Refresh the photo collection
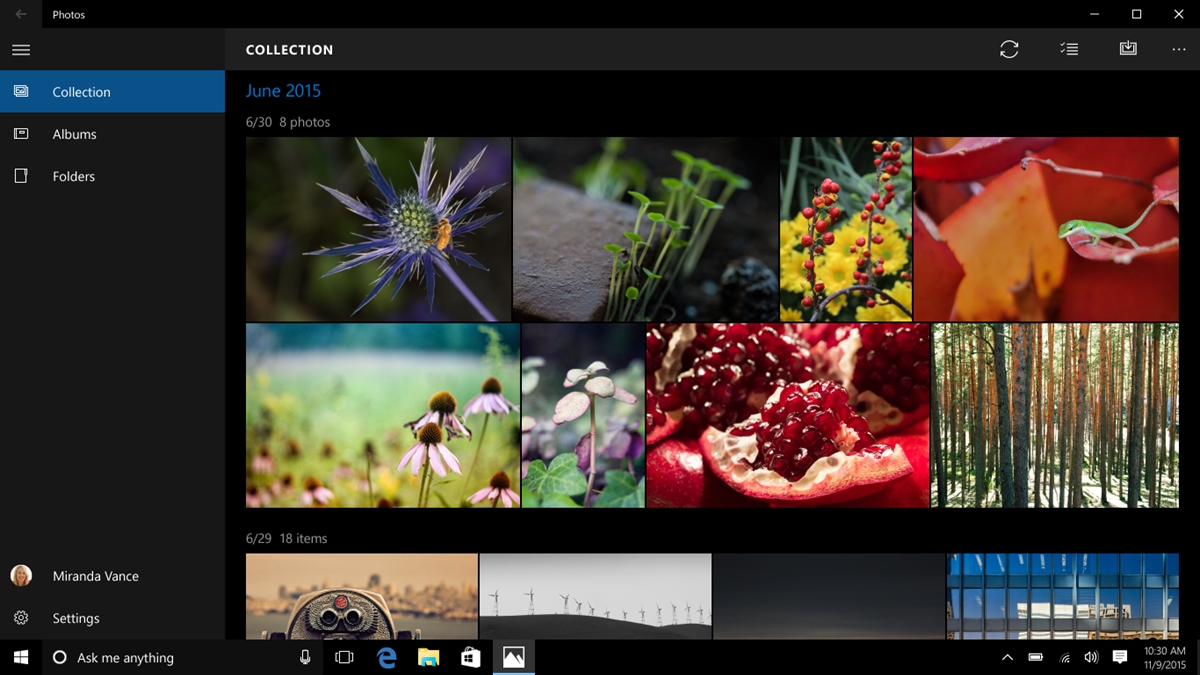 tap(1009, 49)
